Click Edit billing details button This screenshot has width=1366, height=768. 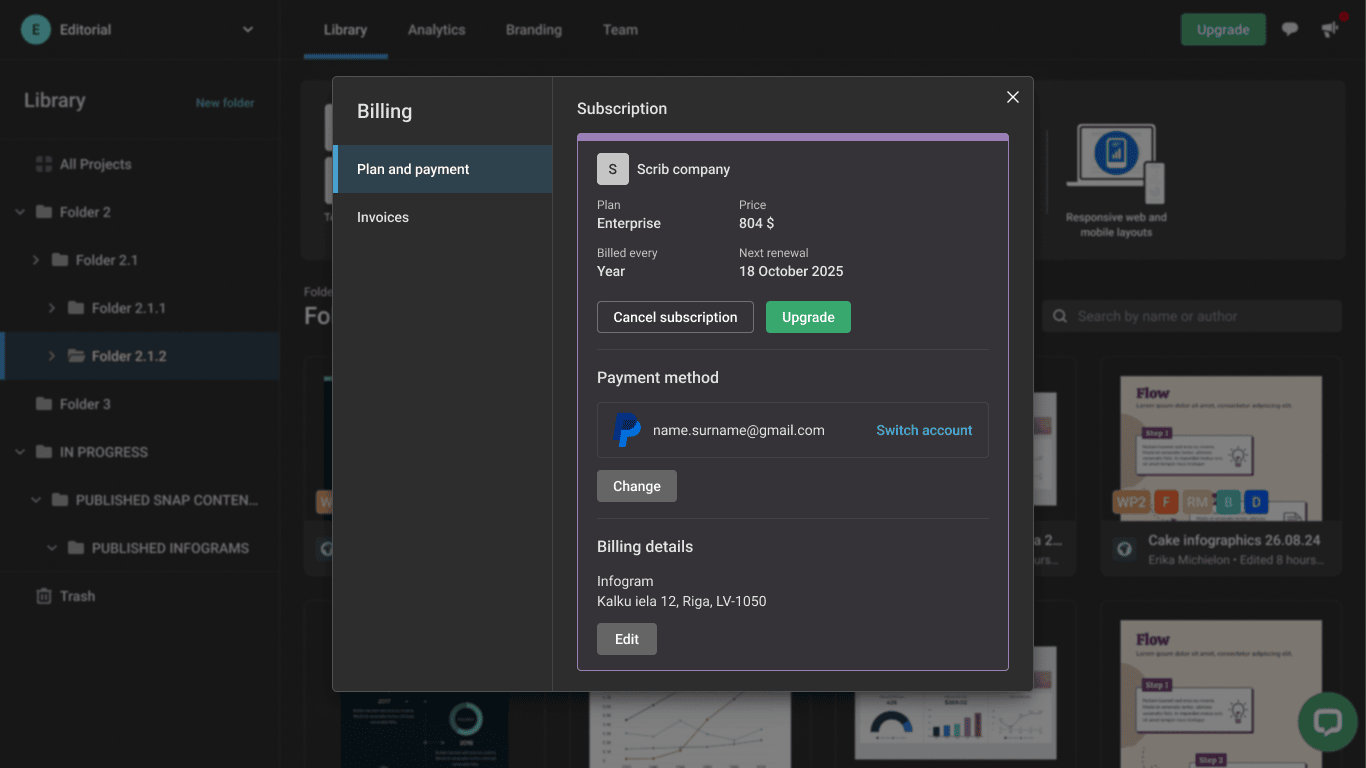tap(627, 639)
